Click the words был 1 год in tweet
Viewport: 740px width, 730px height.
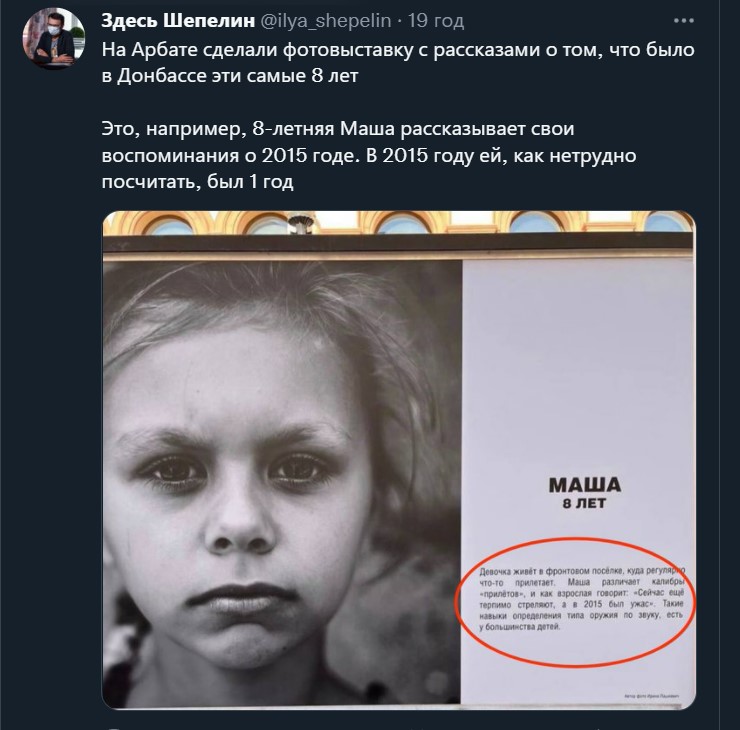250,182
